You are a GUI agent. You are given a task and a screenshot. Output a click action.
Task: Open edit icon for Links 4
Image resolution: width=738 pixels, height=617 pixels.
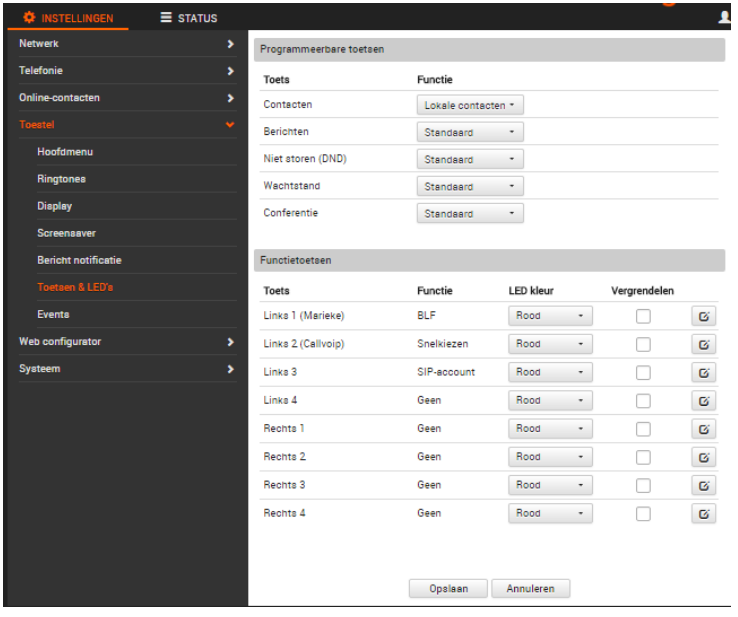point(706,402)
